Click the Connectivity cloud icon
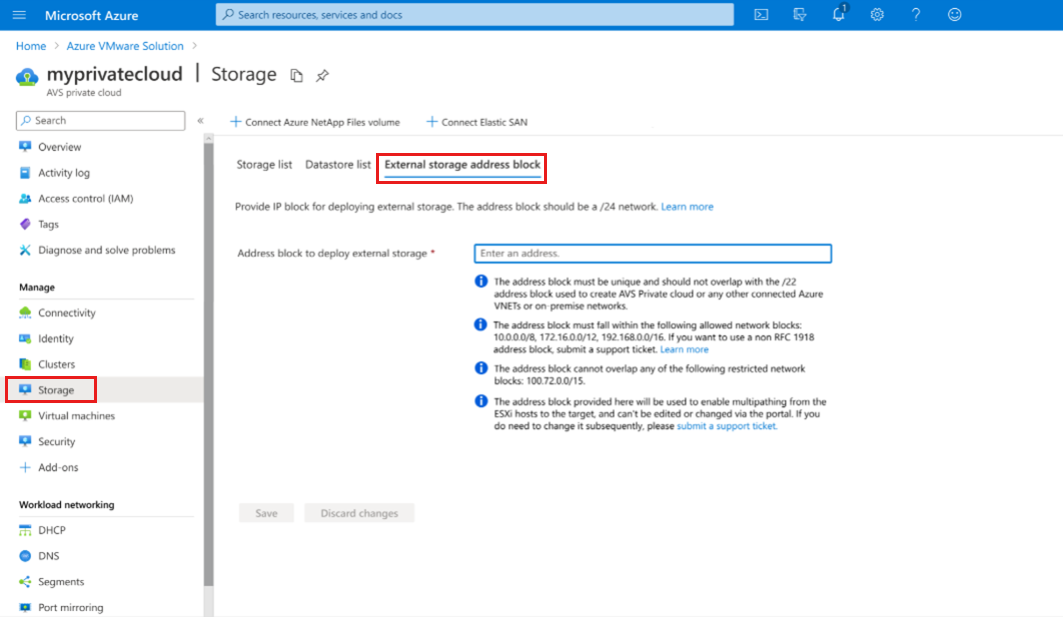 tap(25, 313)
